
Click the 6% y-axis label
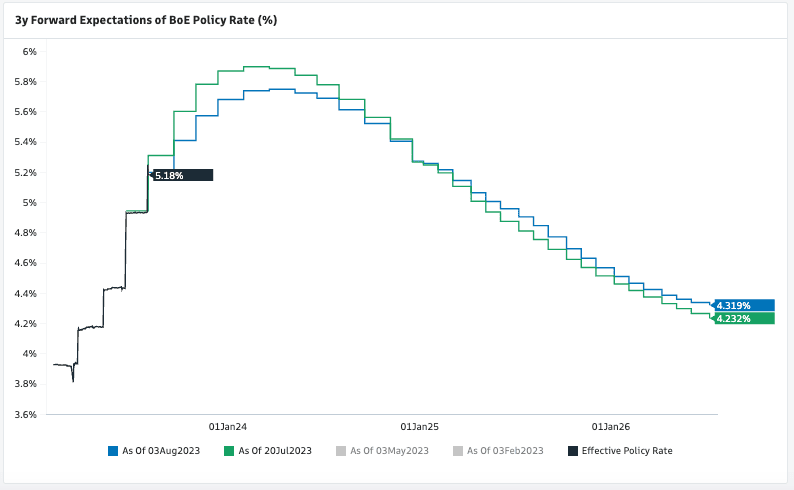[30, 51]
